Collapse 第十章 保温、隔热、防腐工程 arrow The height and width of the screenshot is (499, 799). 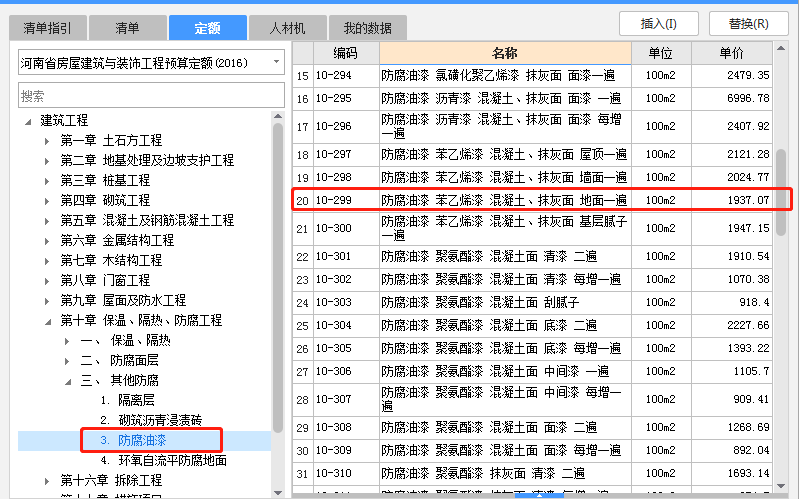coord(48,322)
